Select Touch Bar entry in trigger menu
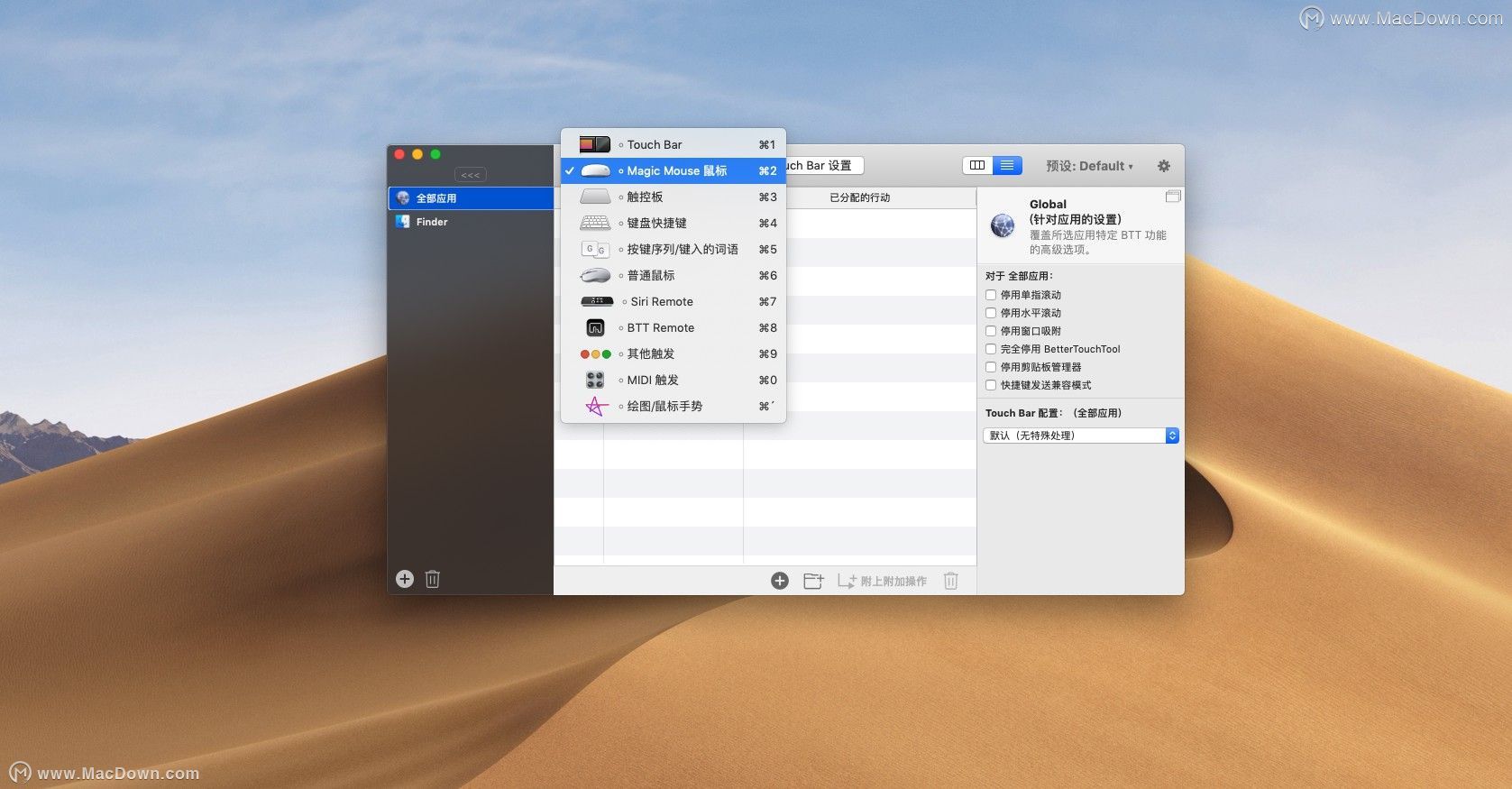The image size is (1512, 789). (x=674, y=144)
